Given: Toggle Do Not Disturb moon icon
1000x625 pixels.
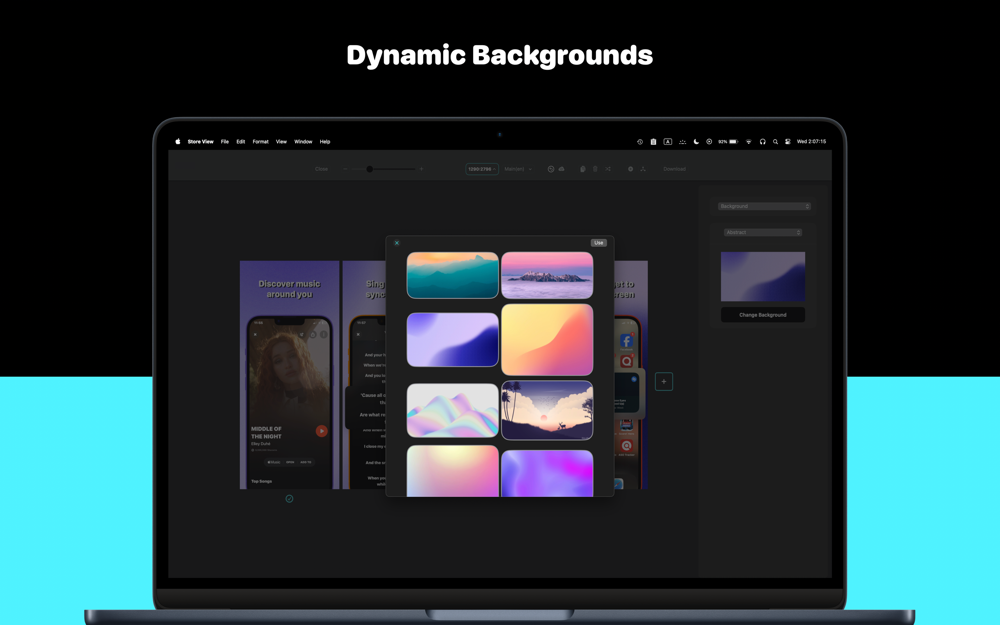Looking at the screenshot, I should click(696, 142).
